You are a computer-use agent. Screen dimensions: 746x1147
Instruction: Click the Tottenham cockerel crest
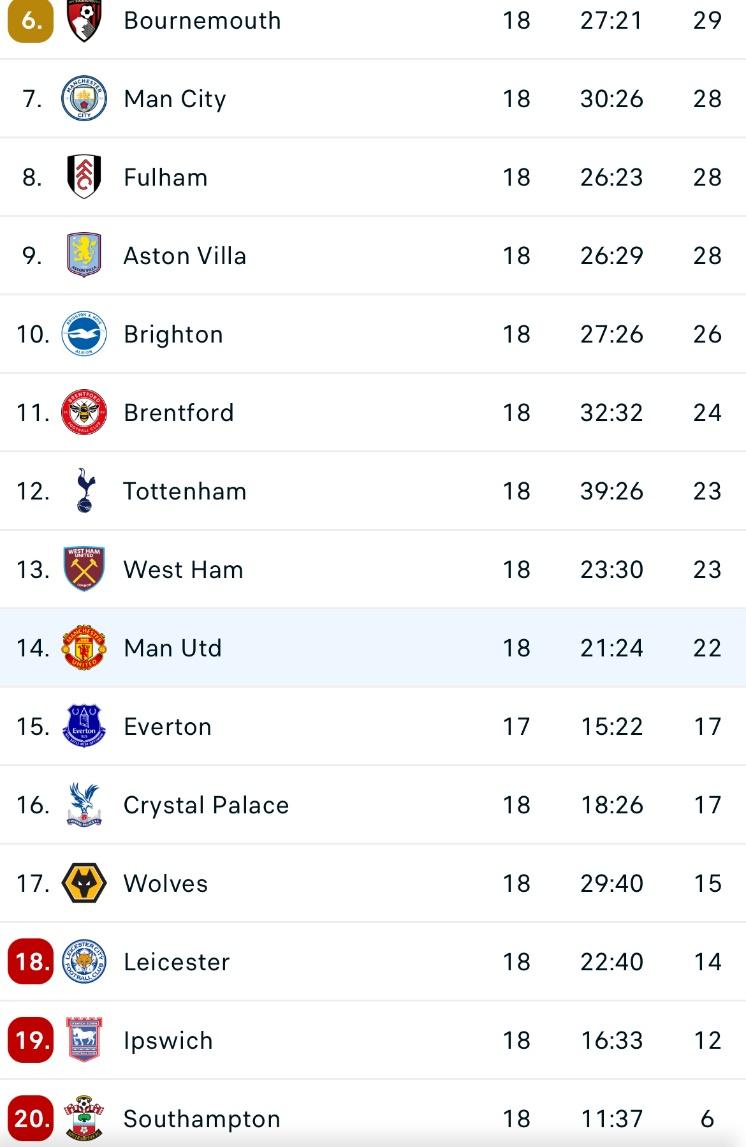point(85,490)
